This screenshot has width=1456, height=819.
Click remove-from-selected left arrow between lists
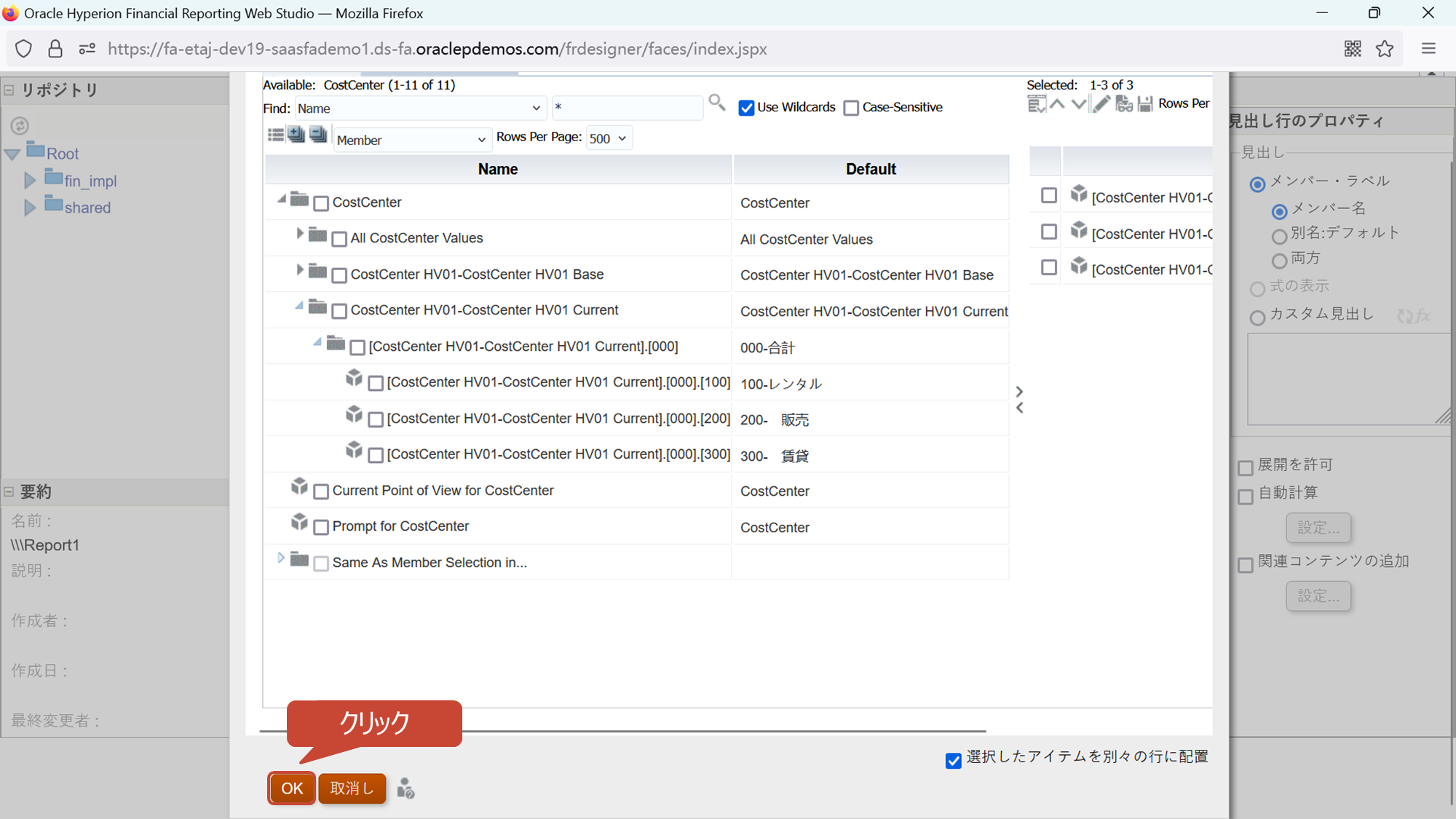(1019, 408)
